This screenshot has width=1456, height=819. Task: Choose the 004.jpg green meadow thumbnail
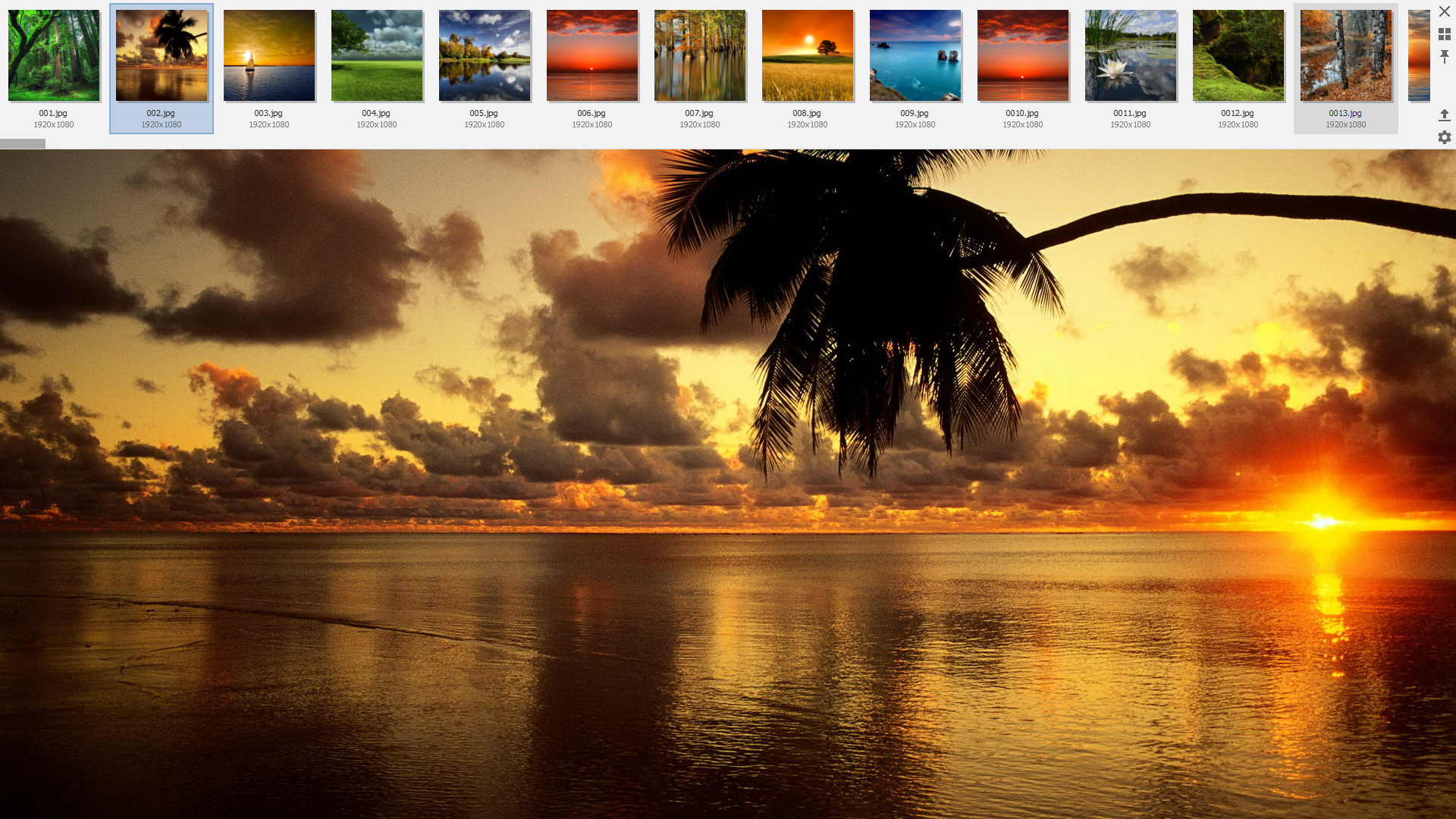(x=377, y=55)
